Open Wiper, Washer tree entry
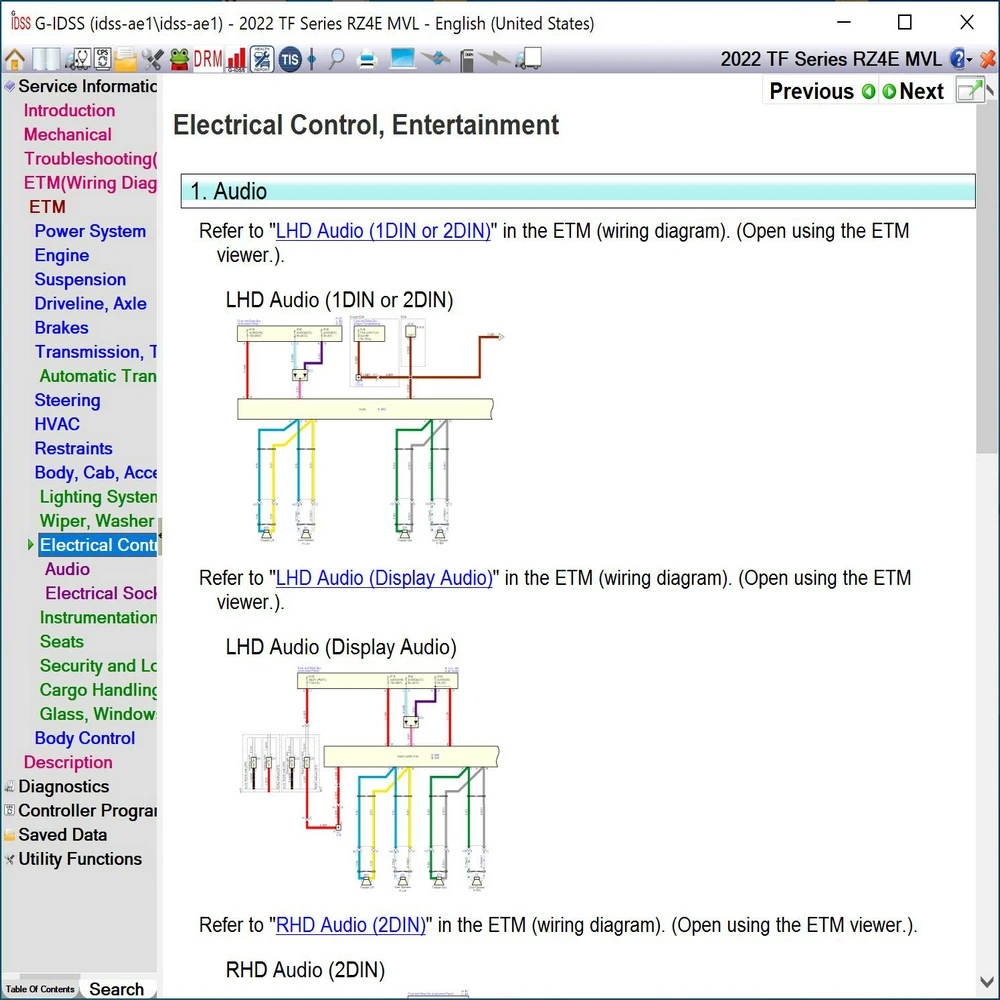 pyautogui.click(x=97, y=521)
